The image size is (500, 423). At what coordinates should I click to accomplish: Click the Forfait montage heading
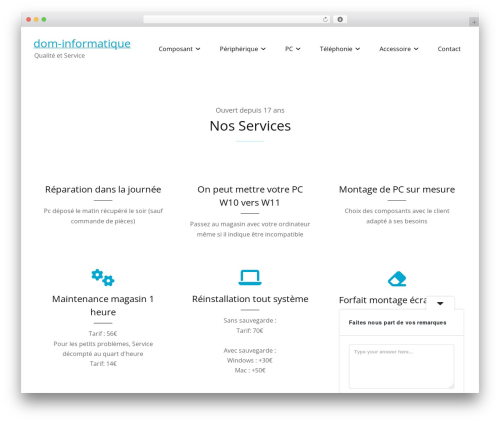383,300
